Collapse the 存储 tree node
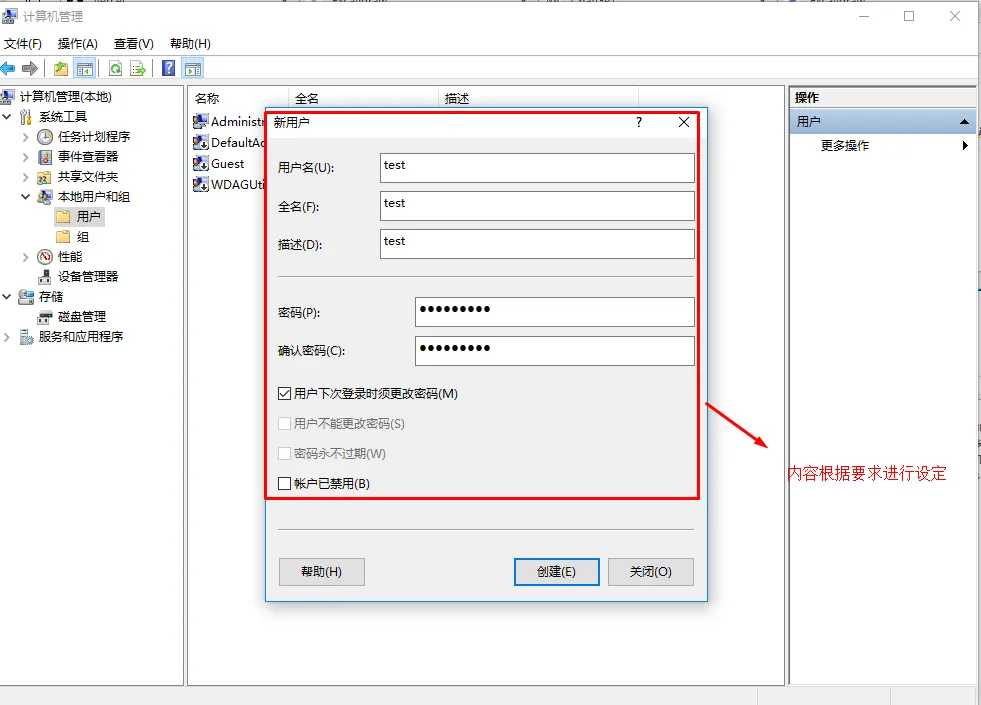Image resolution: width=981 pixels, height=705 pixels. tap(7, 297)
